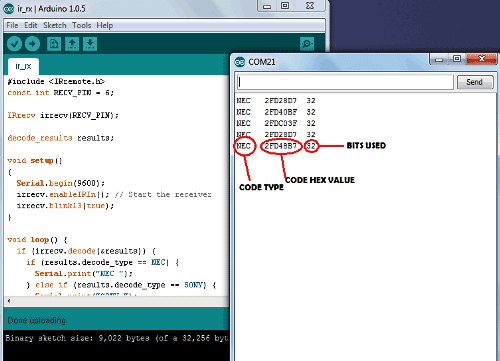Click 'const int RECV_PIN = 6;' line

coord(60,93)
